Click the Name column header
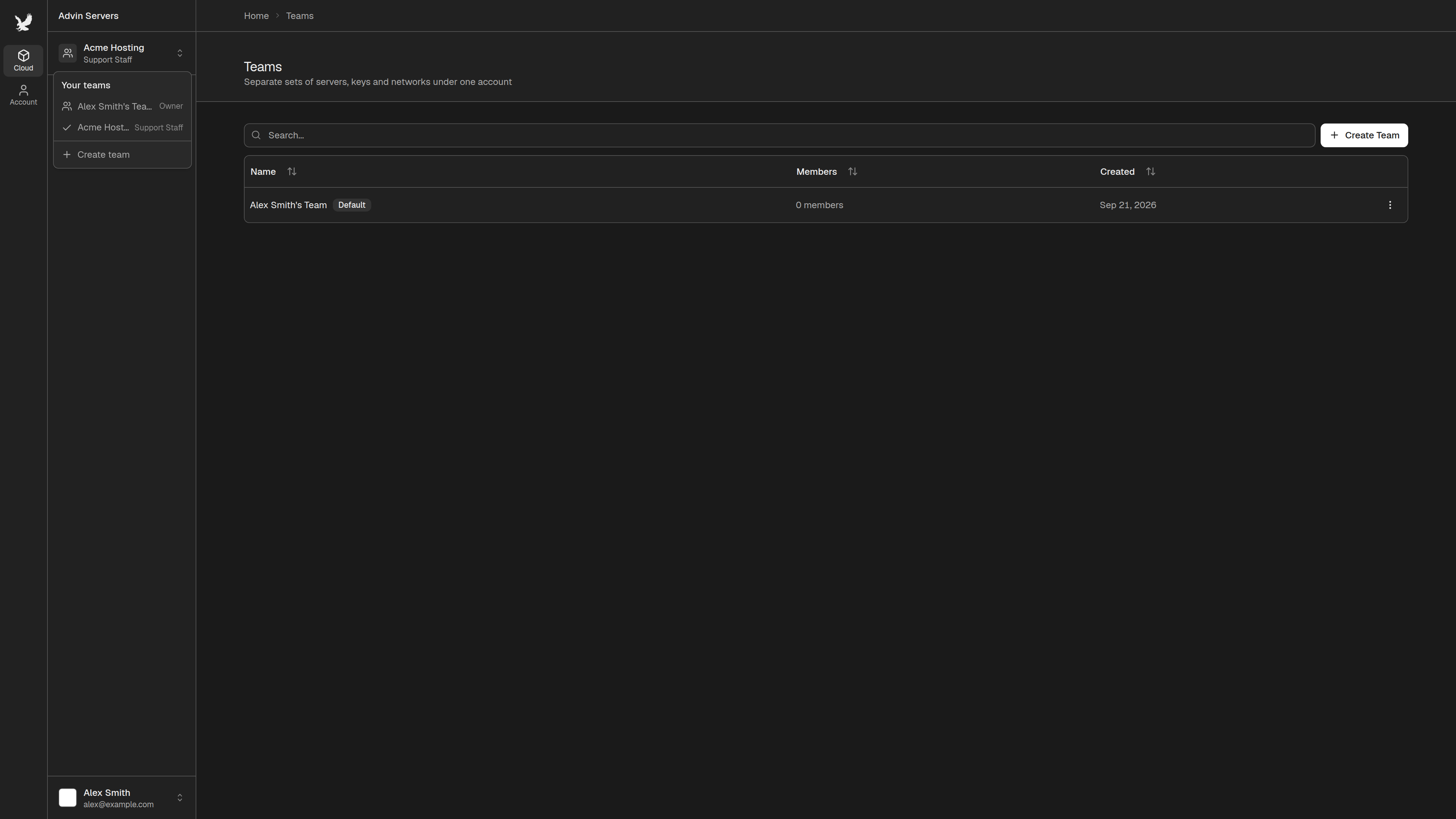This screenshot has height=819, width=1456. pyautogui.click(x=263, y=172)
